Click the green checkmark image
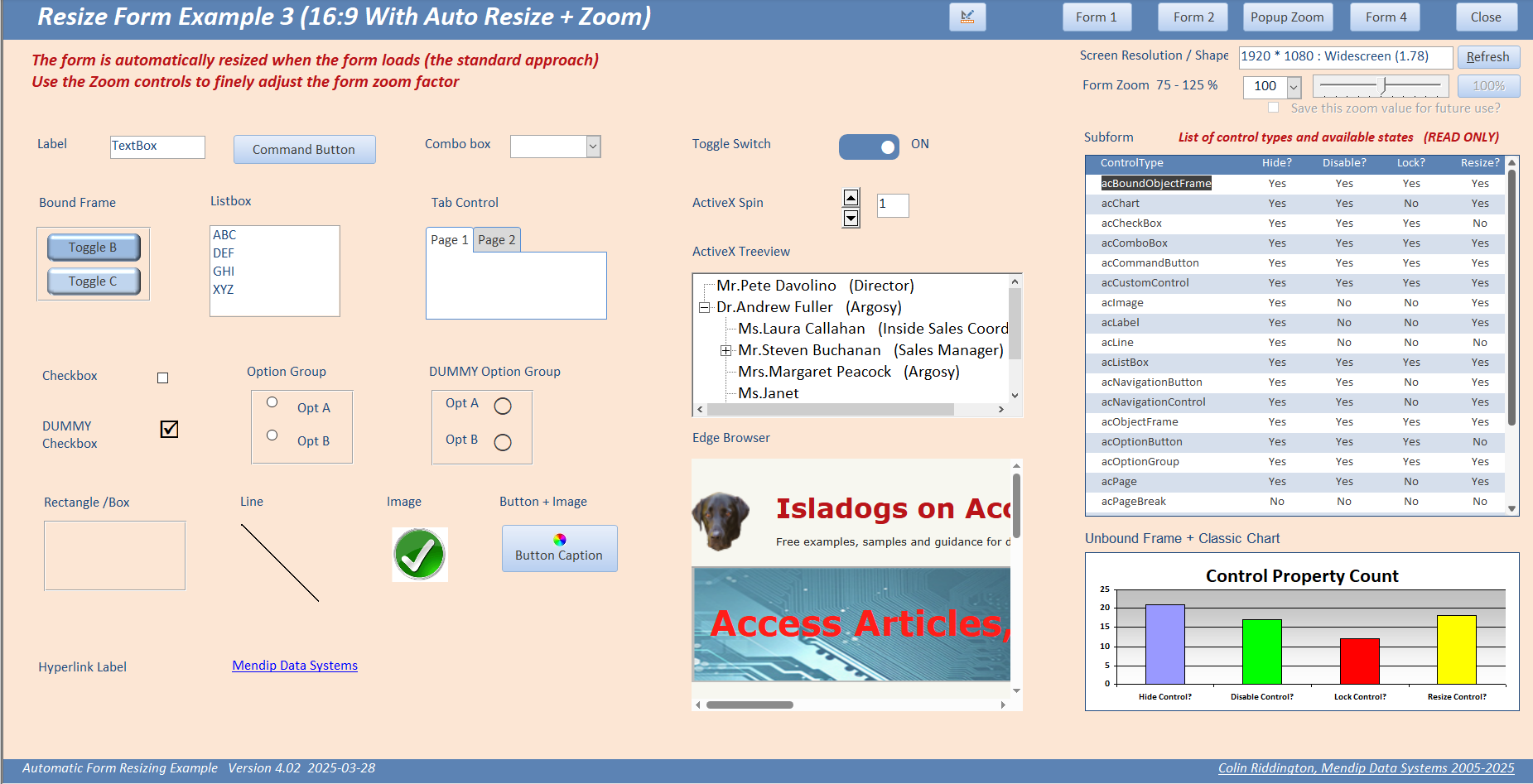This screenshot has width=1533, height=784. pos(420,555)
